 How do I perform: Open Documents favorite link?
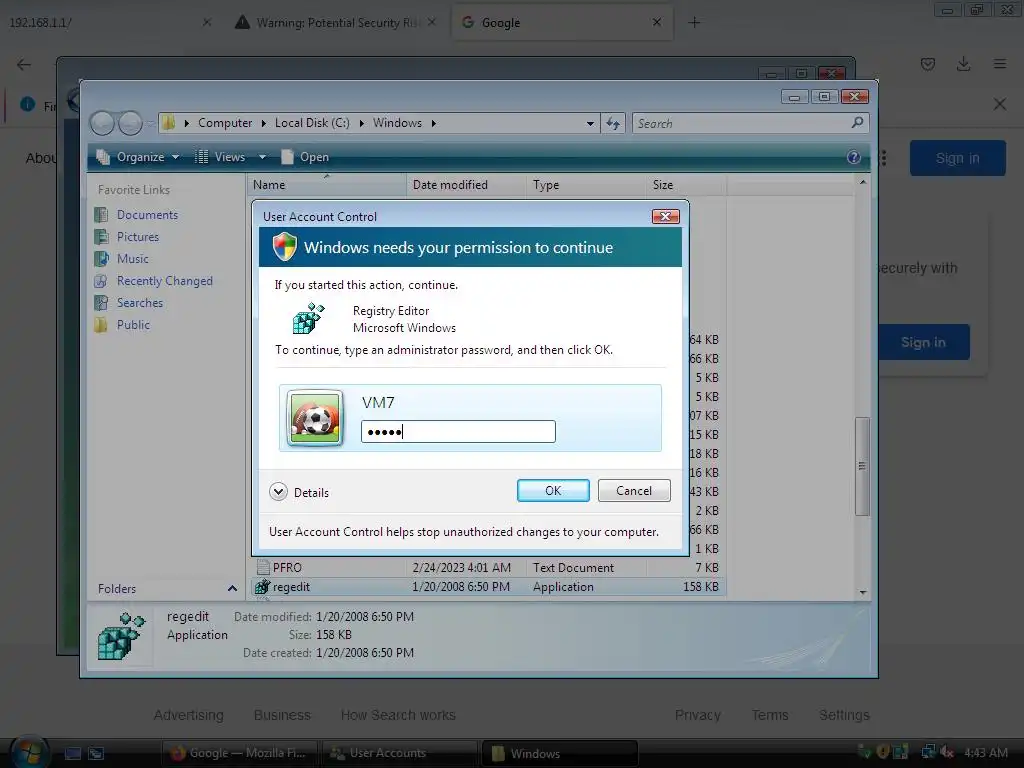click(x=147, y=215)
